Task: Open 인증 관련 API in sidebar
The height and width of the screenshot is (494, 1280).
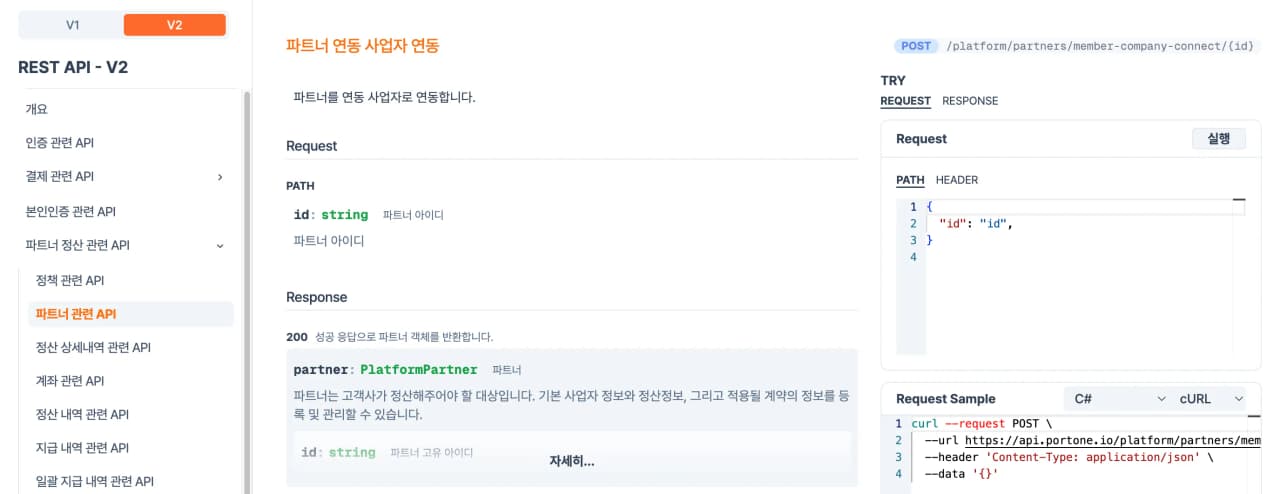Action: coord(60,143)
